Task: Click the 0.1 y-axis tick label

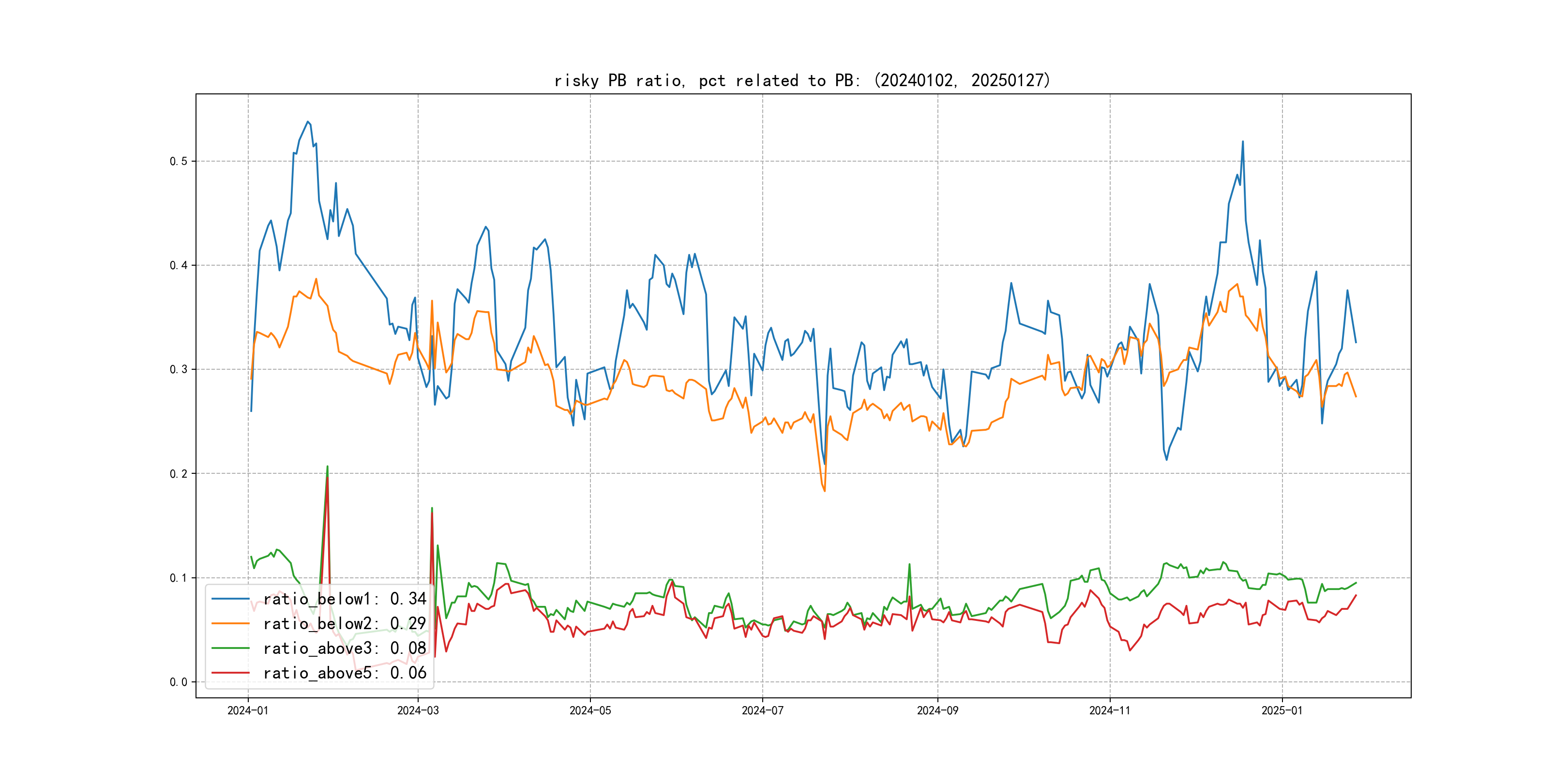Action: tap(179, 578)
